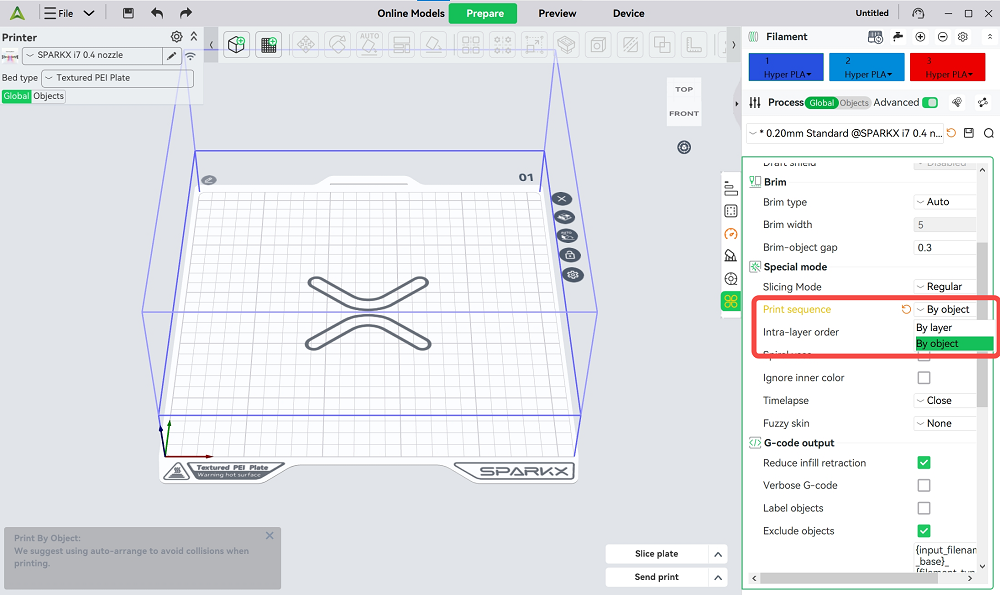Undo the last action with the undo arrow
This screenshot has width=1000, height=595.
click(157, 13)
